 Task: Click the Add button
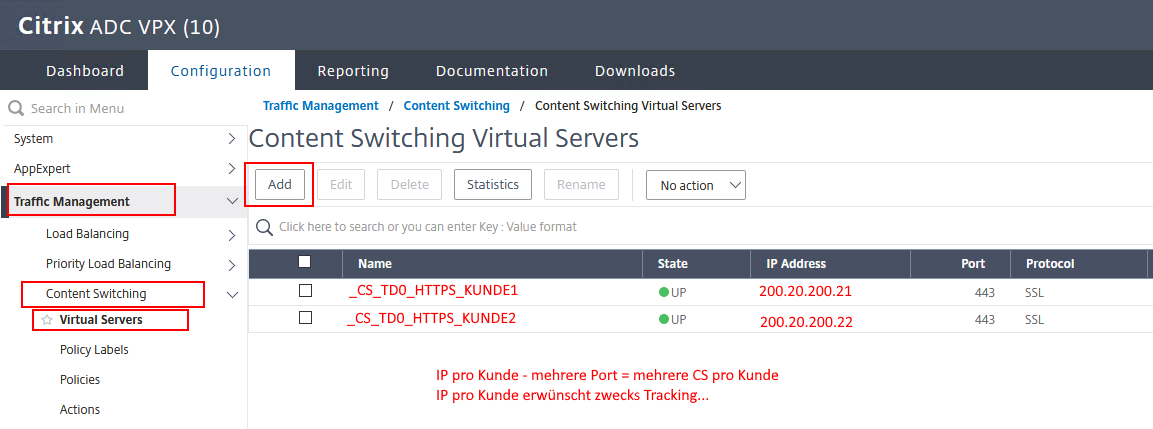coord(280,185)
